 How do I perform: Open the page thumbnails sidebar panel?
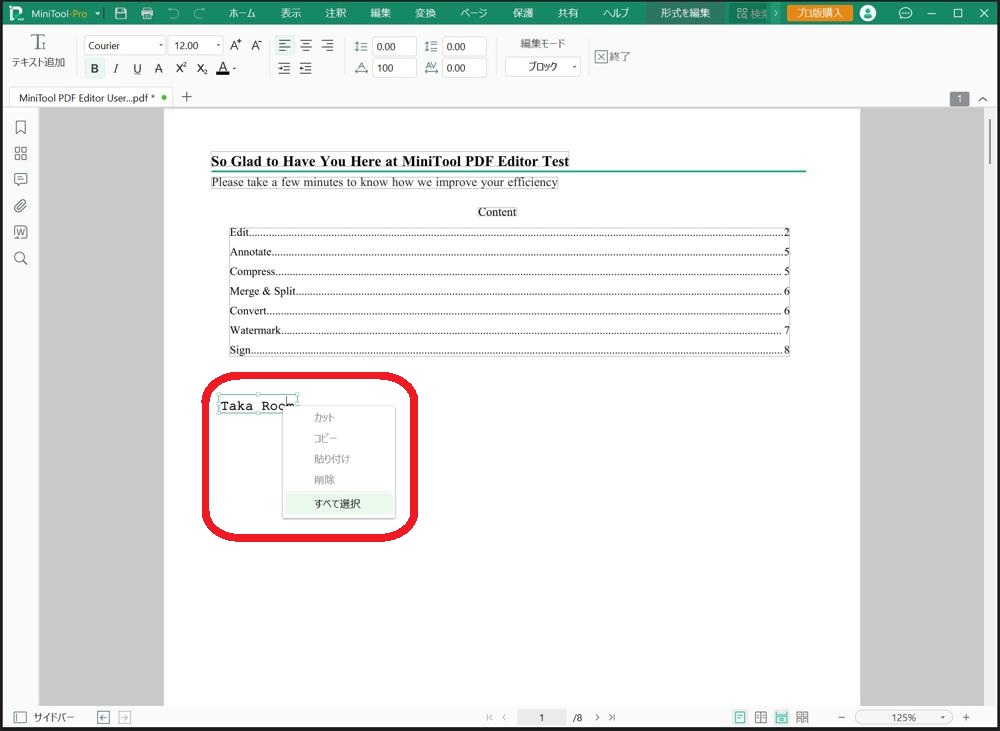(x=20, y=154)
